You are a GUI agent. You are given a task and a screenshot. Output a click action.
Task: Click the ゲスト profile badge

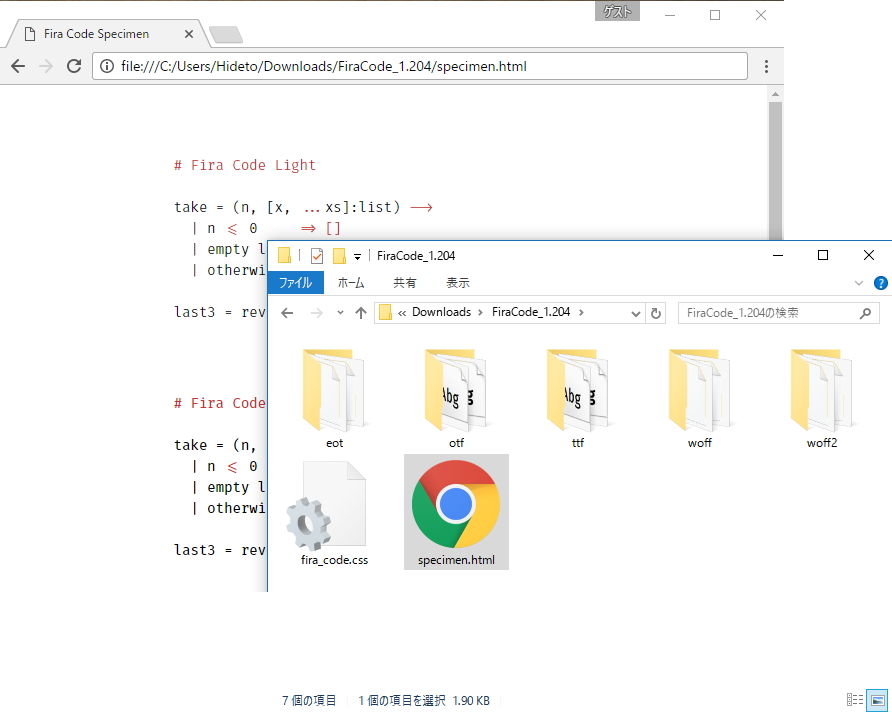coord(617,12)
